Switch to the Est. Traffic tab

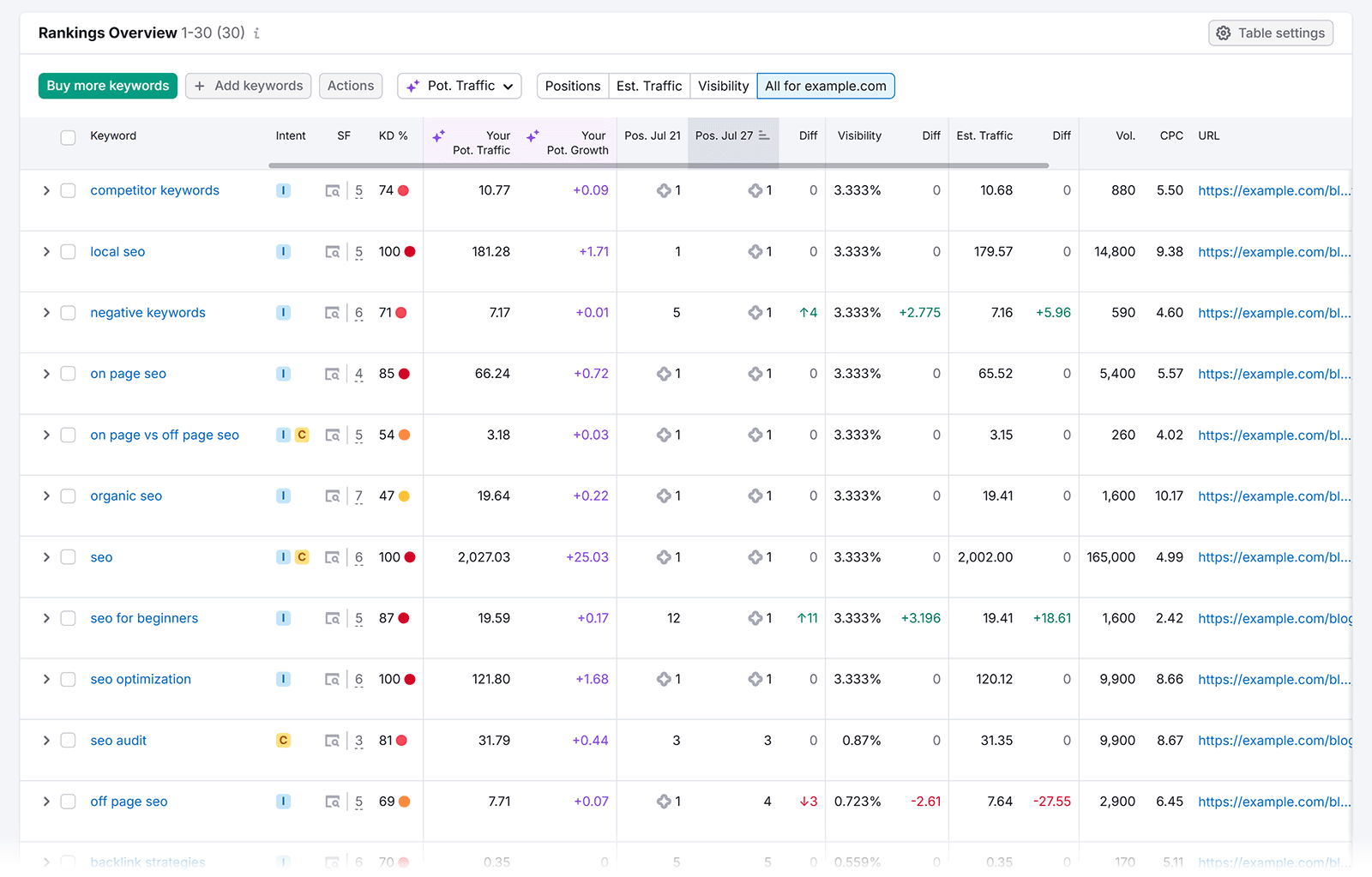pyautogui.click(x=648, y=86)
